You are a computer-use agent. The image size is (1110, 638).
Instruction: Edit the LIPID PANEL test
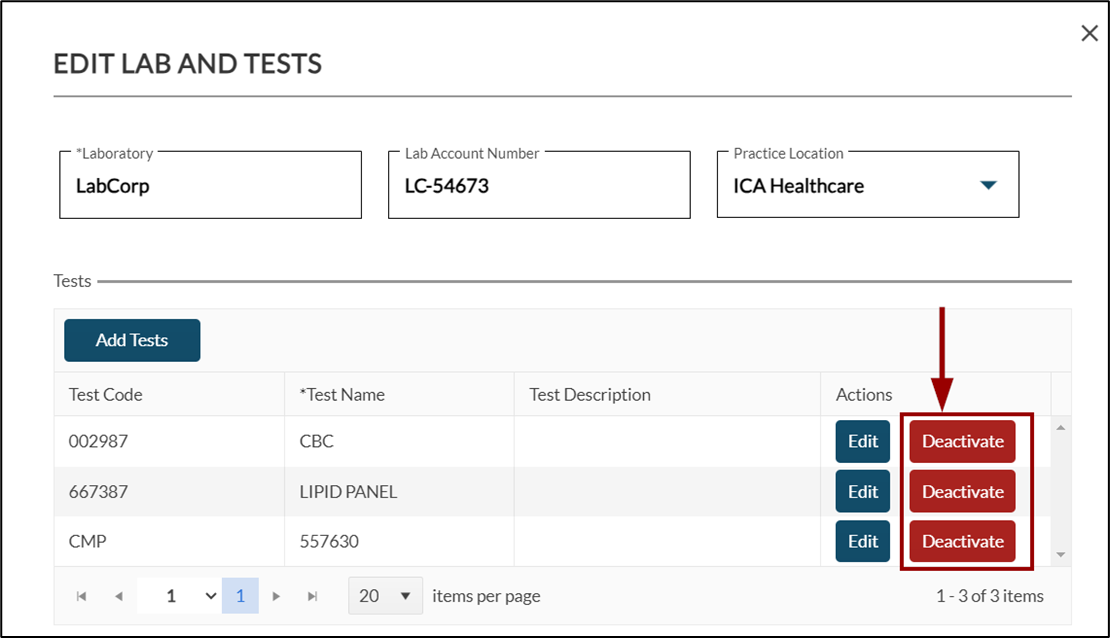tap(862, 491)
